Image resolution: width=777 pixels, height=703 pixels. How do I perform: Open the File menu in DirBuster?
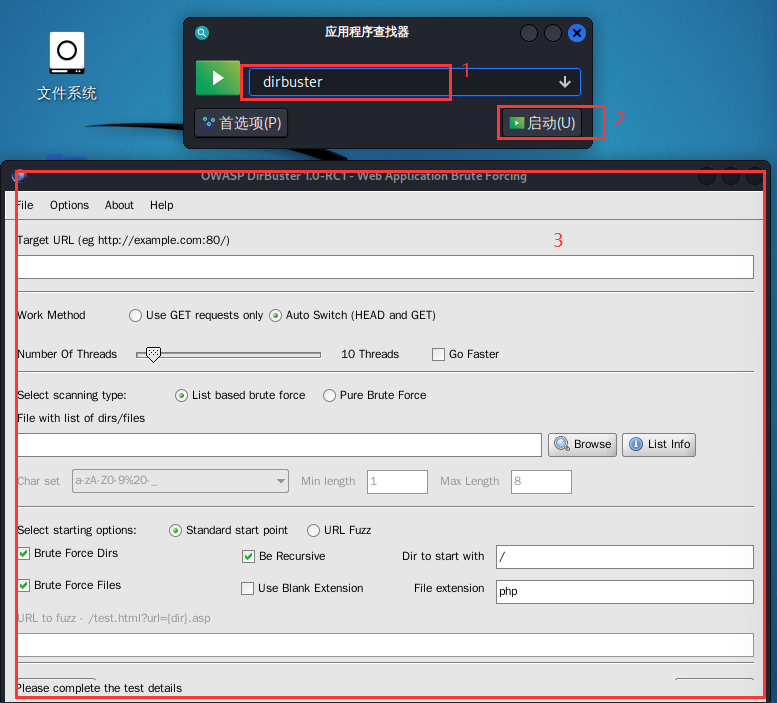(24, 205)
